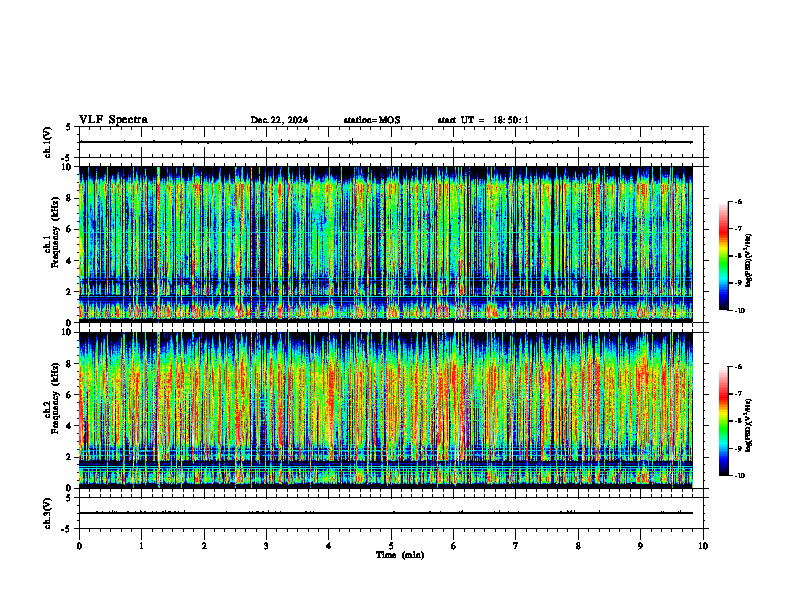The height and width of the screenshot is (612, 792).
Task: Click the ch.1 spectrogram panel
Action: point(386,244)
